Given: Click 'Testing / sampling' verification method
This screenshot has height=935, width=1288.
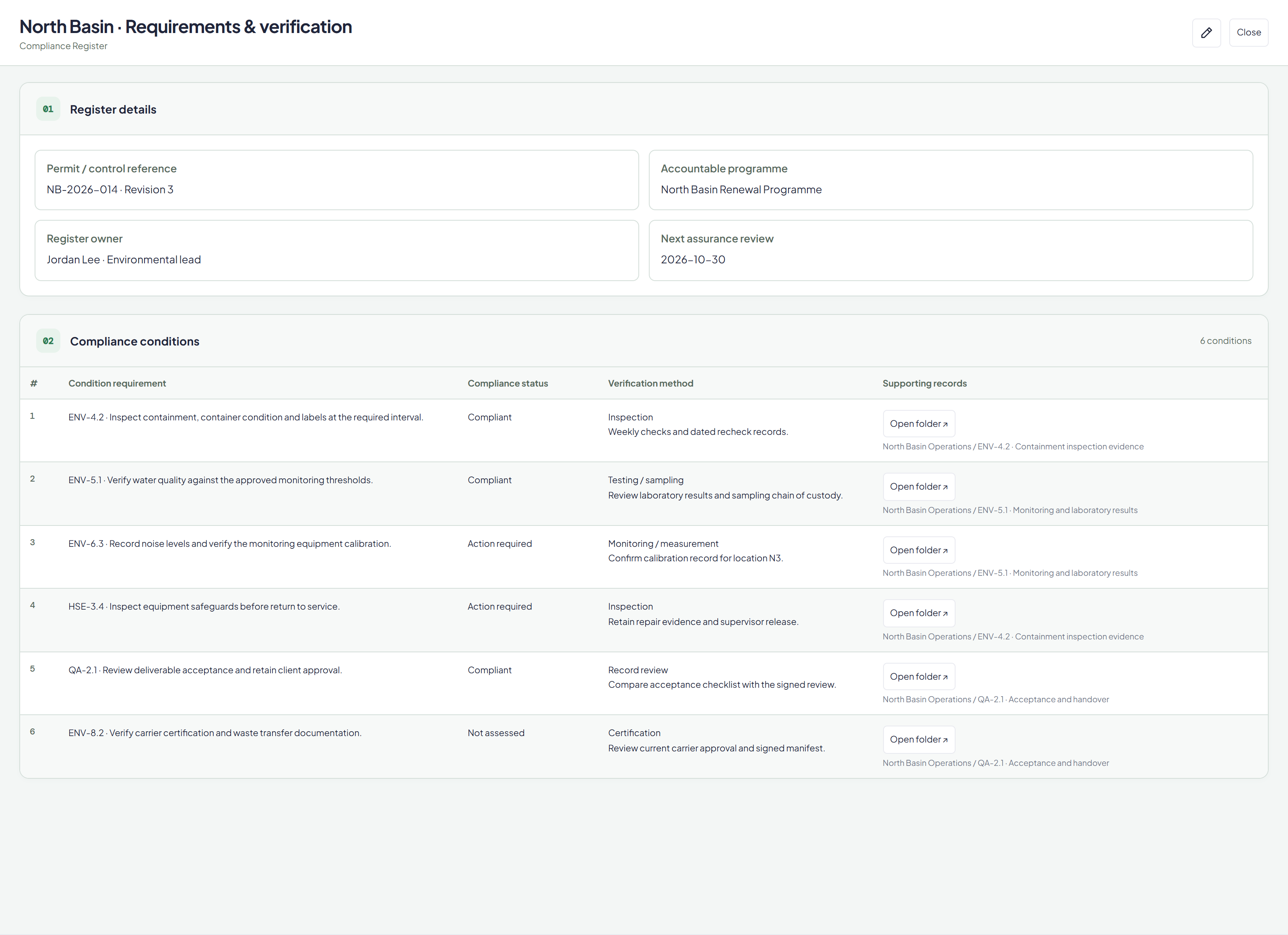Looking at the screenshot, I should pyautogui.click(x=646, y=480).
